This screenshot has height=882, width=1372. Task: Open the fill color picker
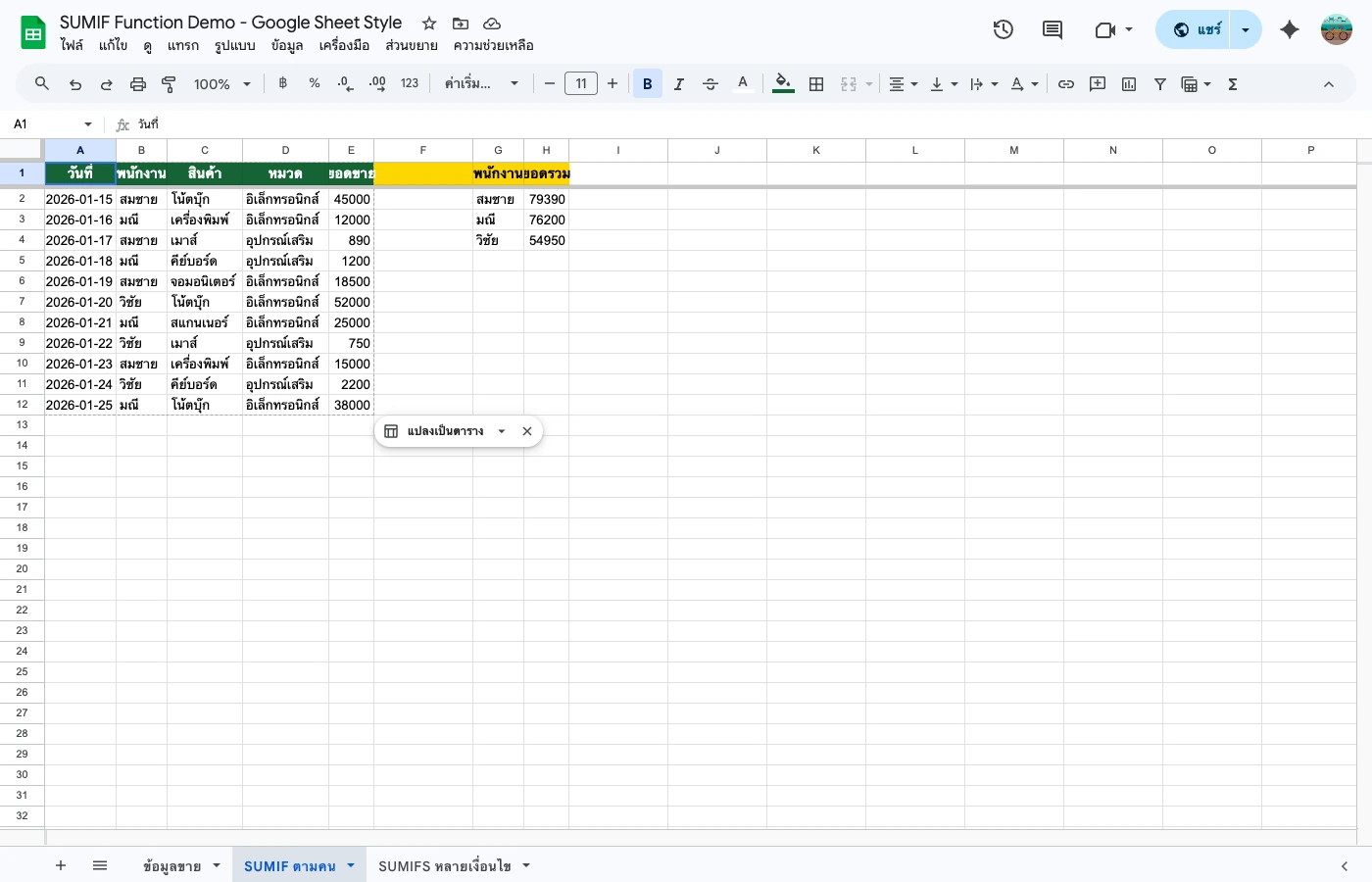(782, 84)
